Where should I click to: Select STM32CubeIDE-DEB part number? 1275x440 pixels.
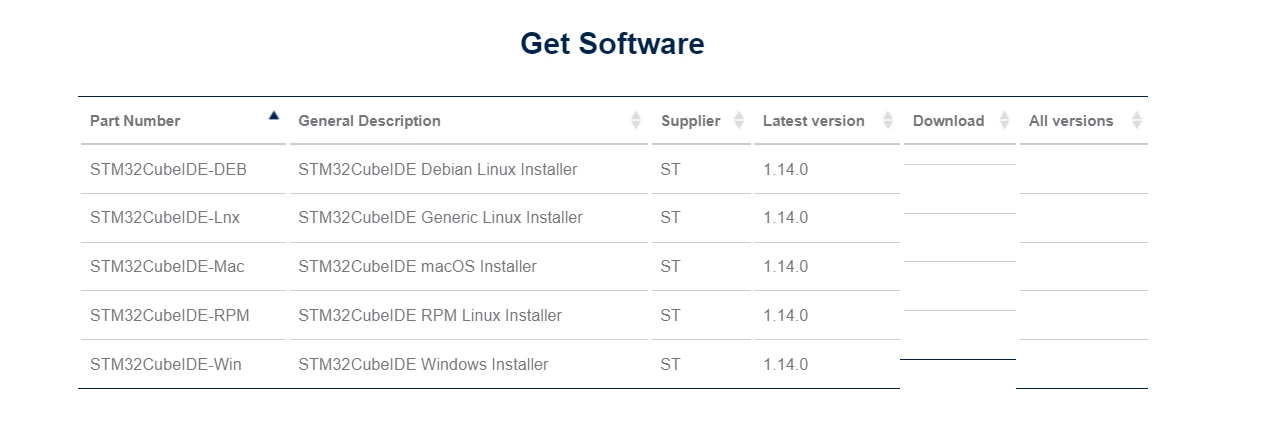(168, 170)
